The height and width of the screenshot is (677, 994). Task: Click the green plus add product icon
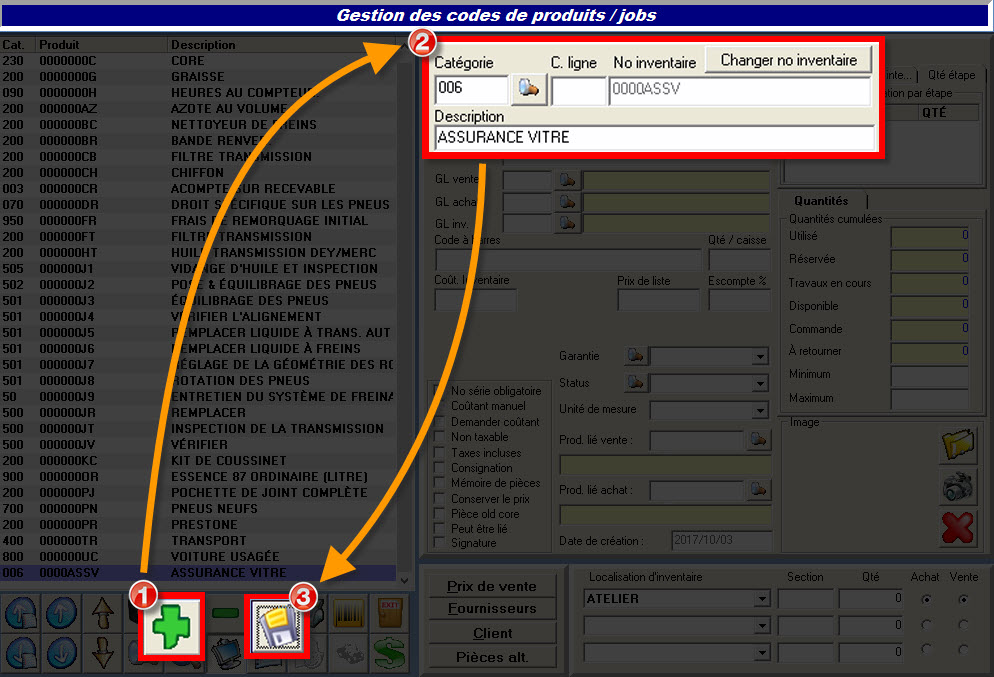click(x=171, y=626)
